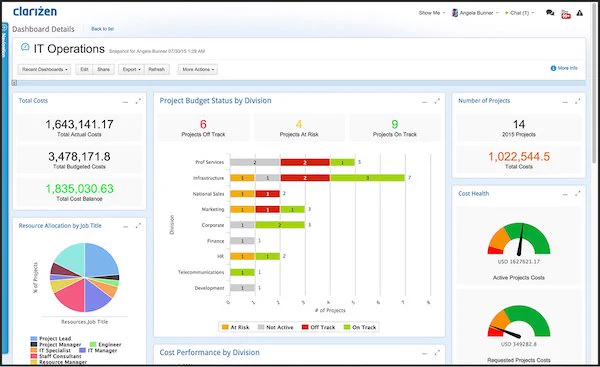600x367 pixels.
Task: Maximize the Number of Projects panel
Action: point(577,101)
